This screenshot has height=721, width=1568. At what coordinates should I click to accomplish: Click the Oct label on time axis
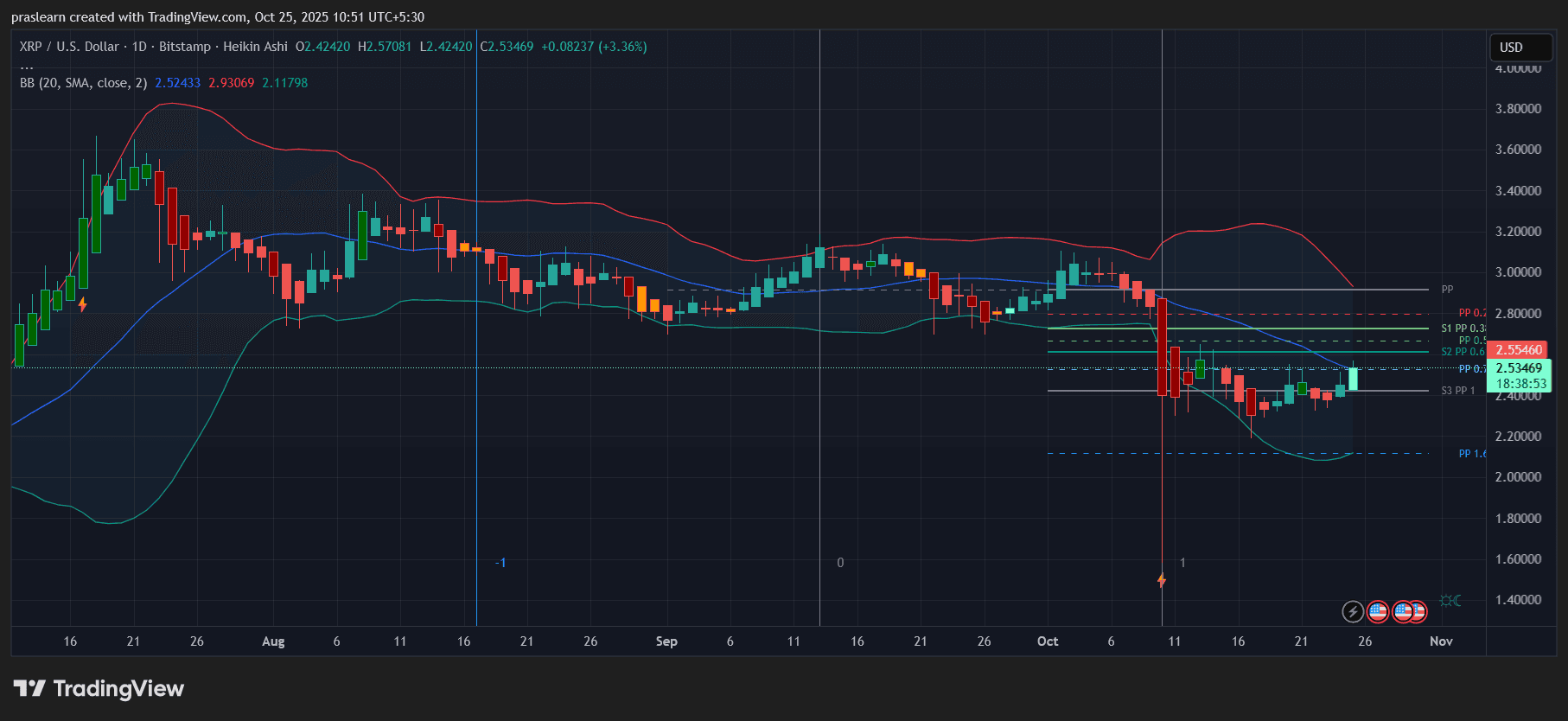1048,641
